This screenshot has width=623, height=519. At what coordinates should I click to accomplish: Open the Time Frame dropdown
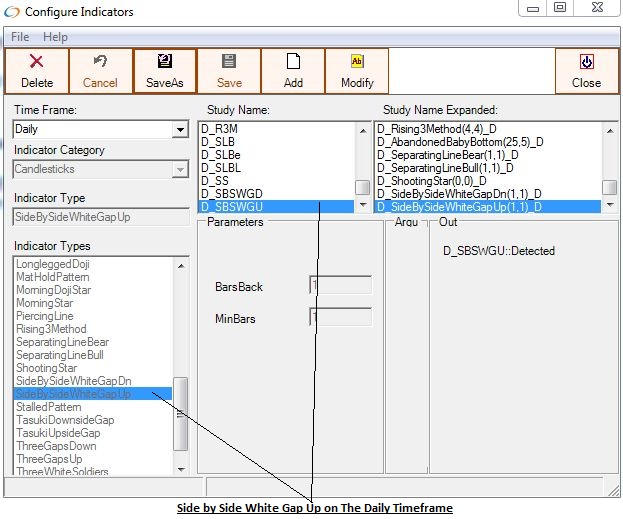[180, 130]
